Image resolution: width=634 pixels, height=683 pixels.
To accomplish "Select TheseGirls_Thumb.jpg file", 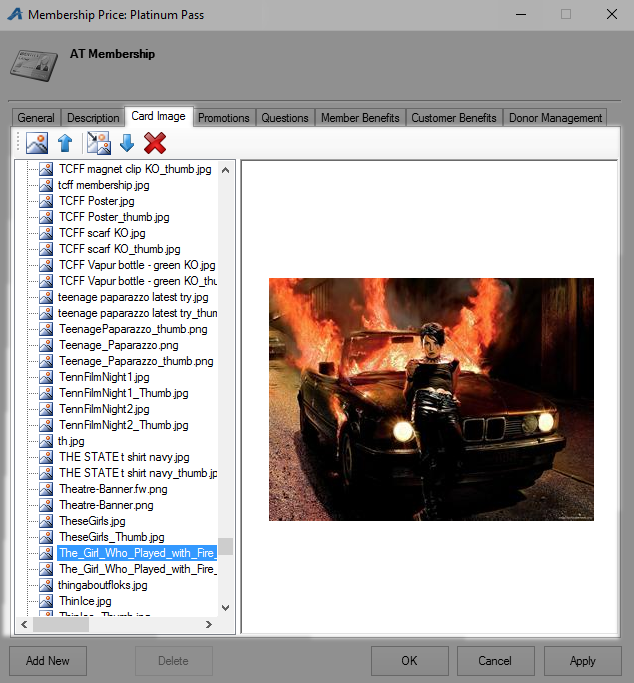I will tap(112, 537).
